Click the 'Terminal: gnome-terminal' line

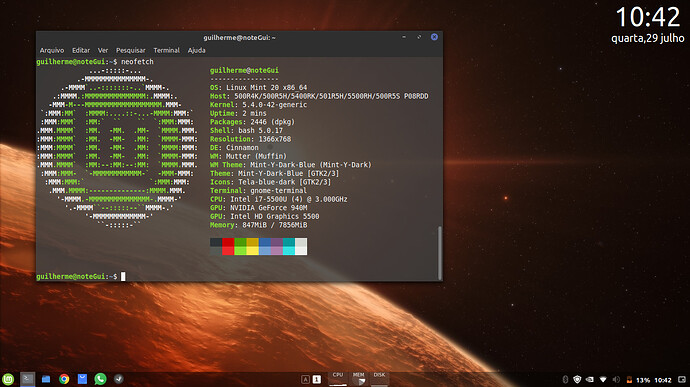[x=258, y=191]
